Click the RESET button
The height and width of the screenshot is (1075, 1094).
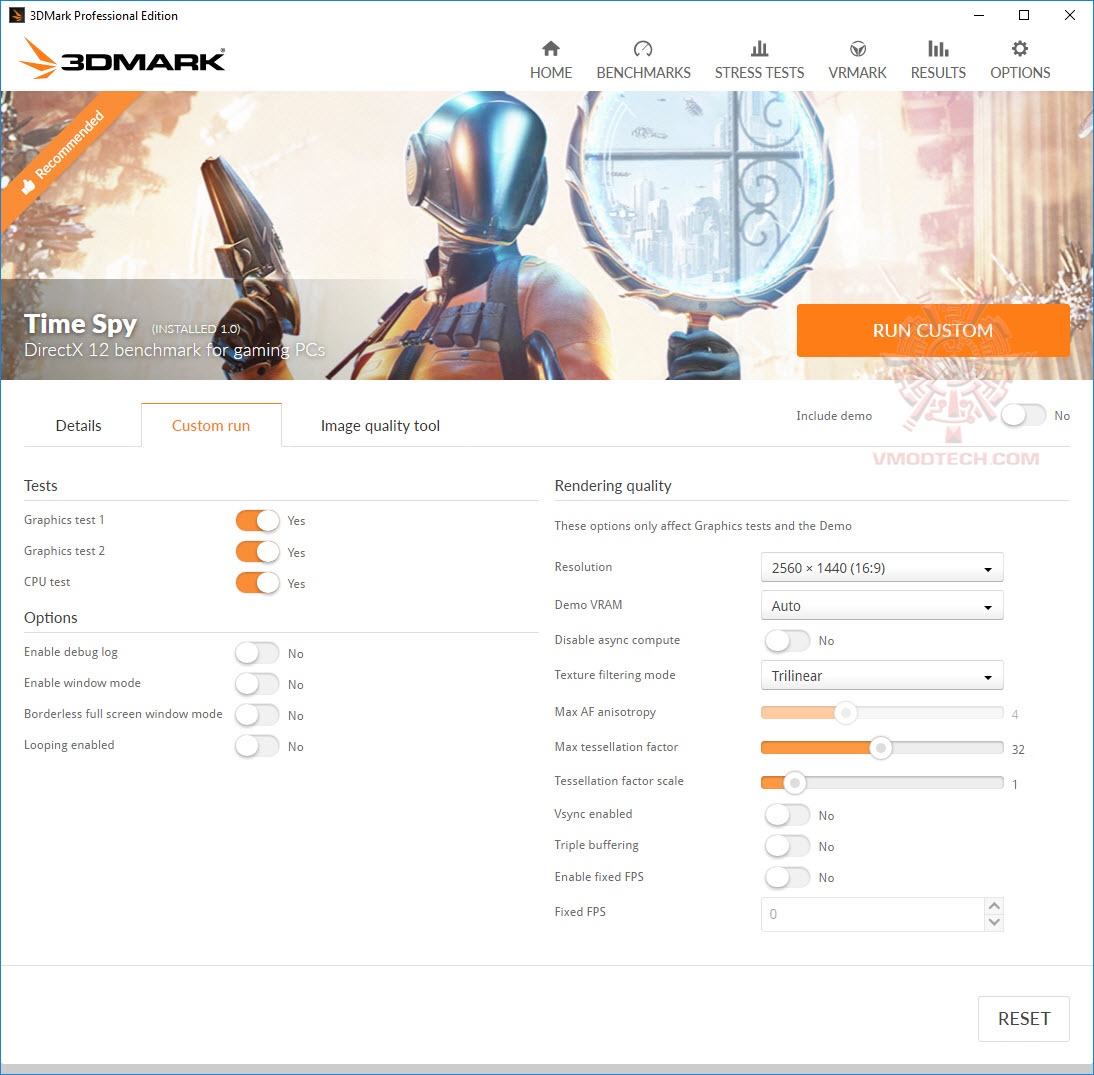1024,1018
